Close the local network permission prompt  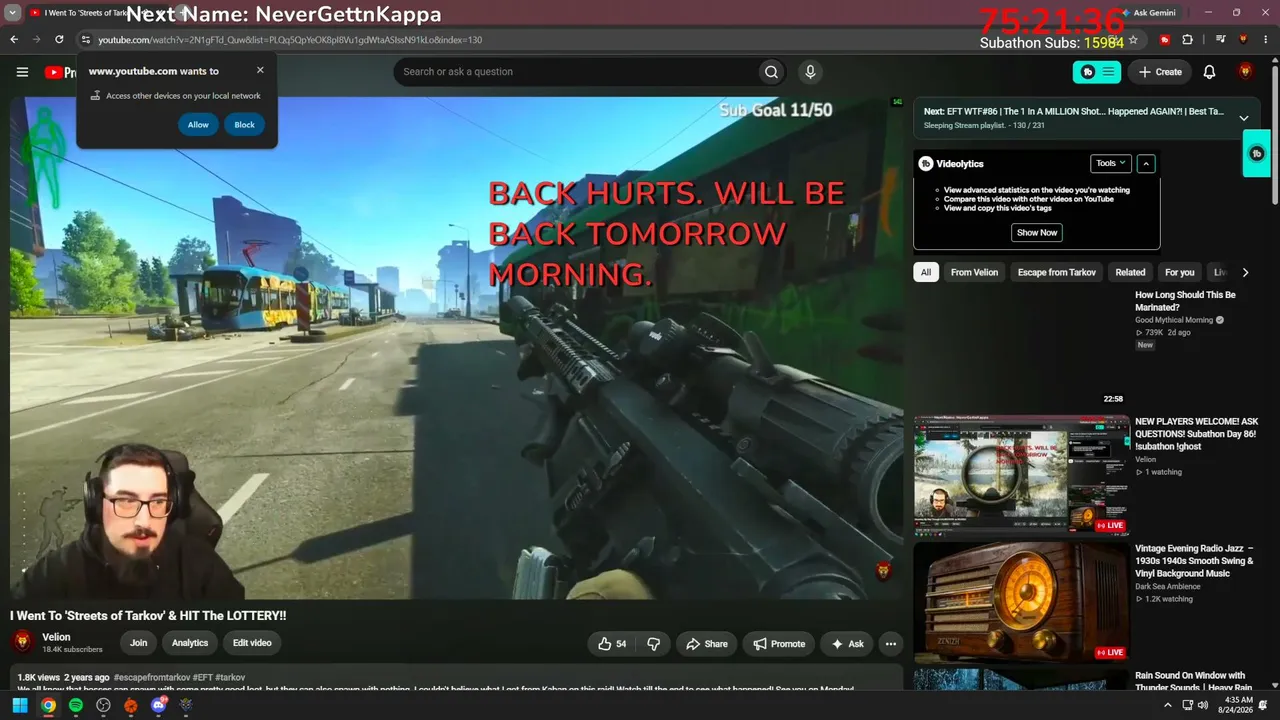260,70
